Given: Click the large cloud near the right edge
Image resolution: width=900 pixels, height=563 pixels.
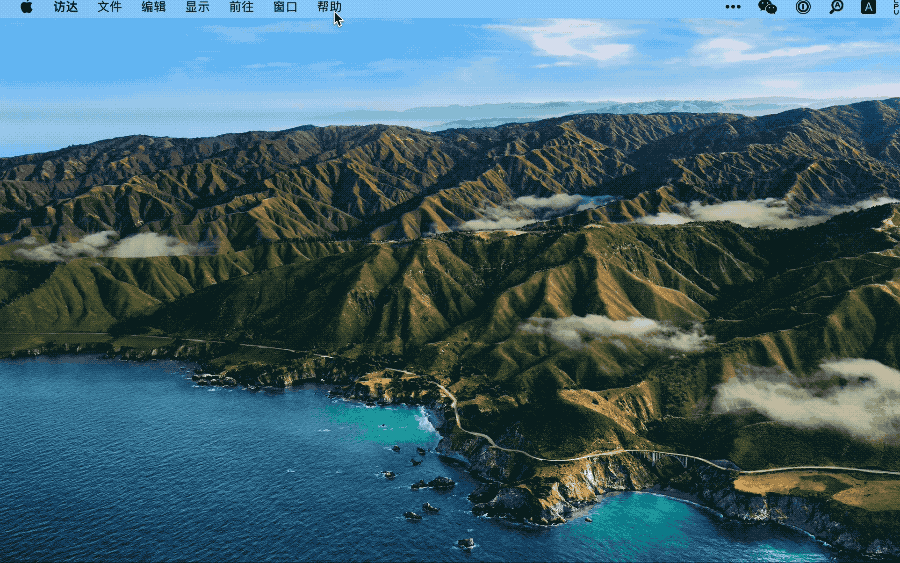Looking at the screenshot, I should click(x=820, y=395).
